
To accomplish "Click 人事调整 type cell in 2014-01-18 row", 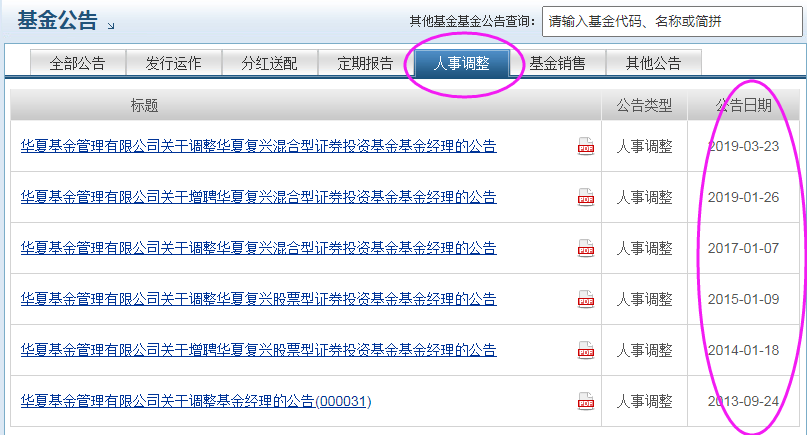I will pos(644,350).
